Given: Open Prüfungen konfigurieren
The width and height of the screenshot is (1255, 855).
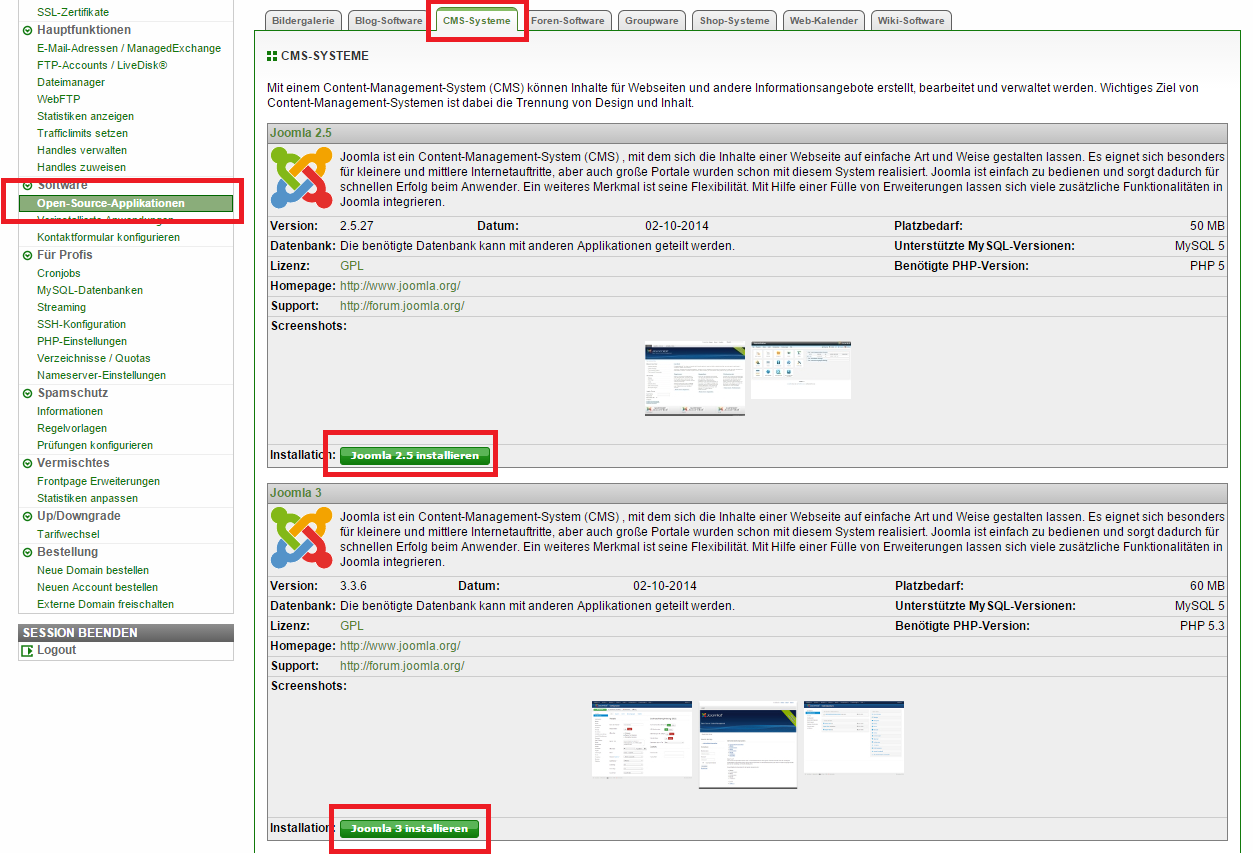Looking at the screenshot, I should click(95, 445).
